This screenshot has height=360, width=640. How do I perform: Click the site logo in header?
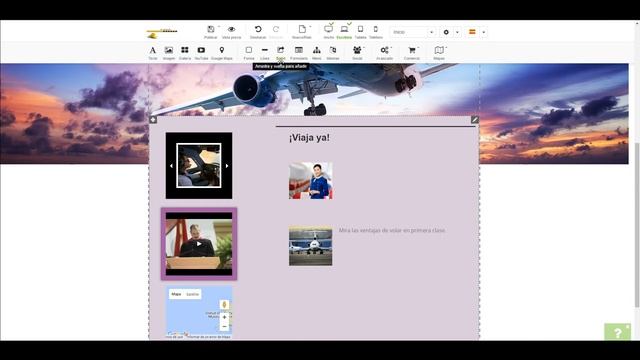coord(162,33)
